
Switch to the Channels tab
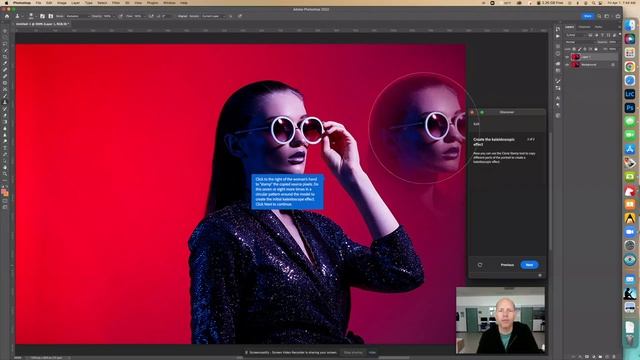coord(584,27)
